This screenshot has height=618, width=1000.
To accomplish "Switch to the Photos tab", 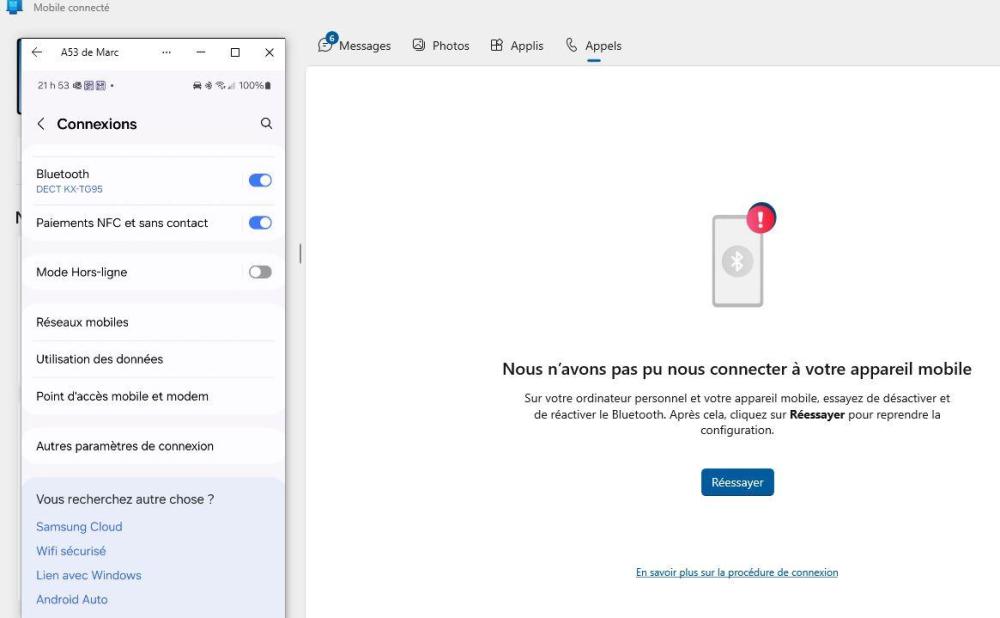I will (x=441, y=46).
